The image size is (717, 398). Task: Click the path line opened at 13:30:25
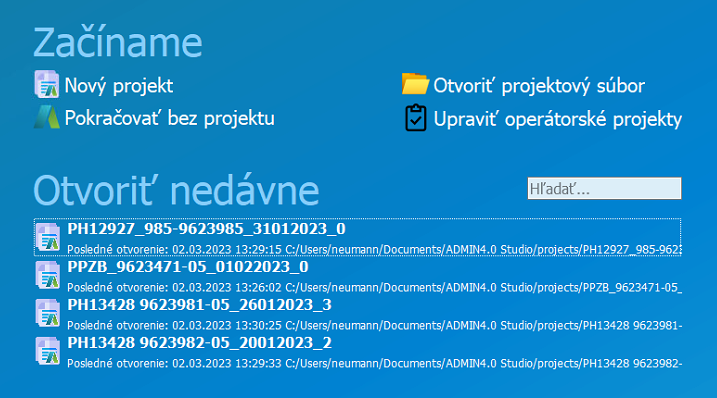point(375,326)
